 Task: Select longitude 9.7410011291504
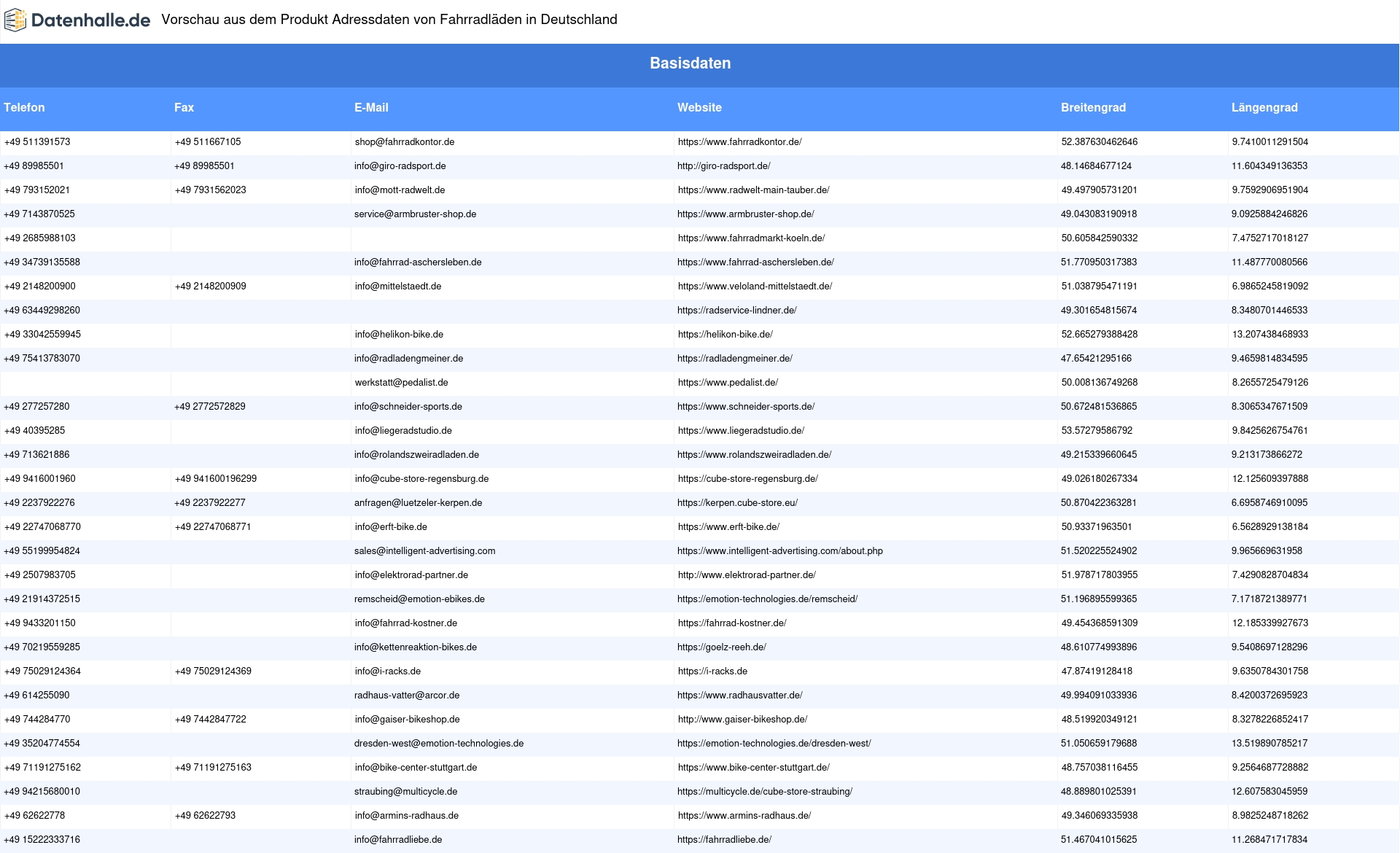1270,142
